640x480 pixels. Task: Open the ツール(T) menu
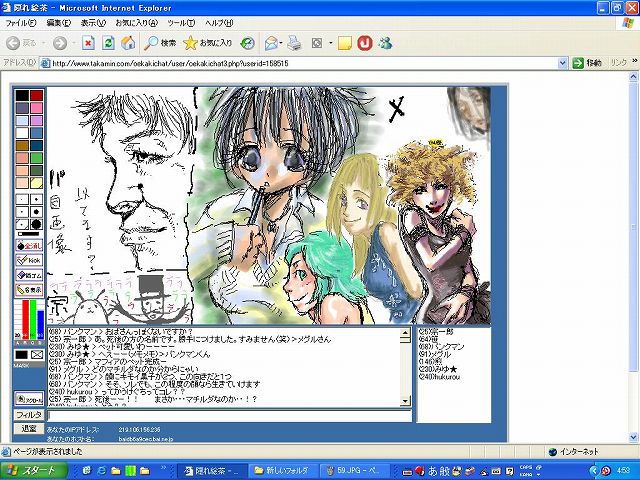coord(181,23)
